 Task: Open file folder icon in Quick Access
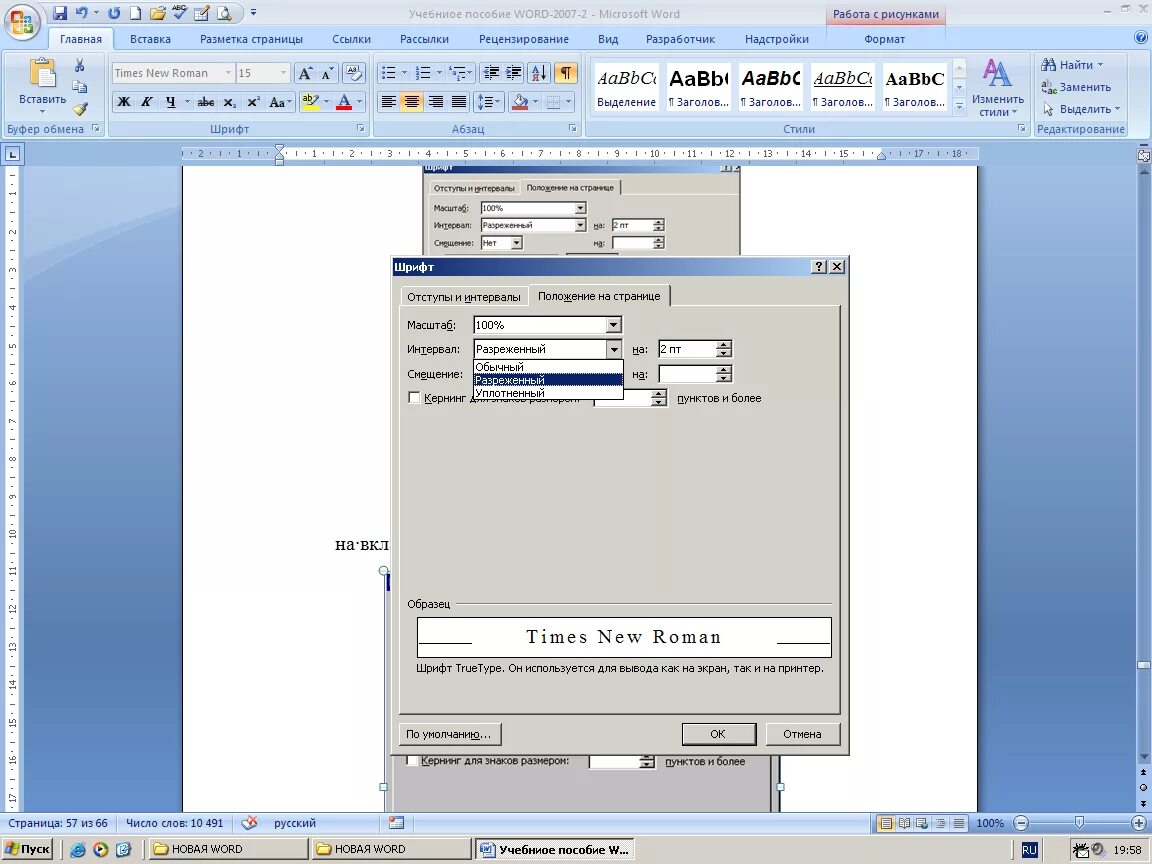(x=157, y=13)
